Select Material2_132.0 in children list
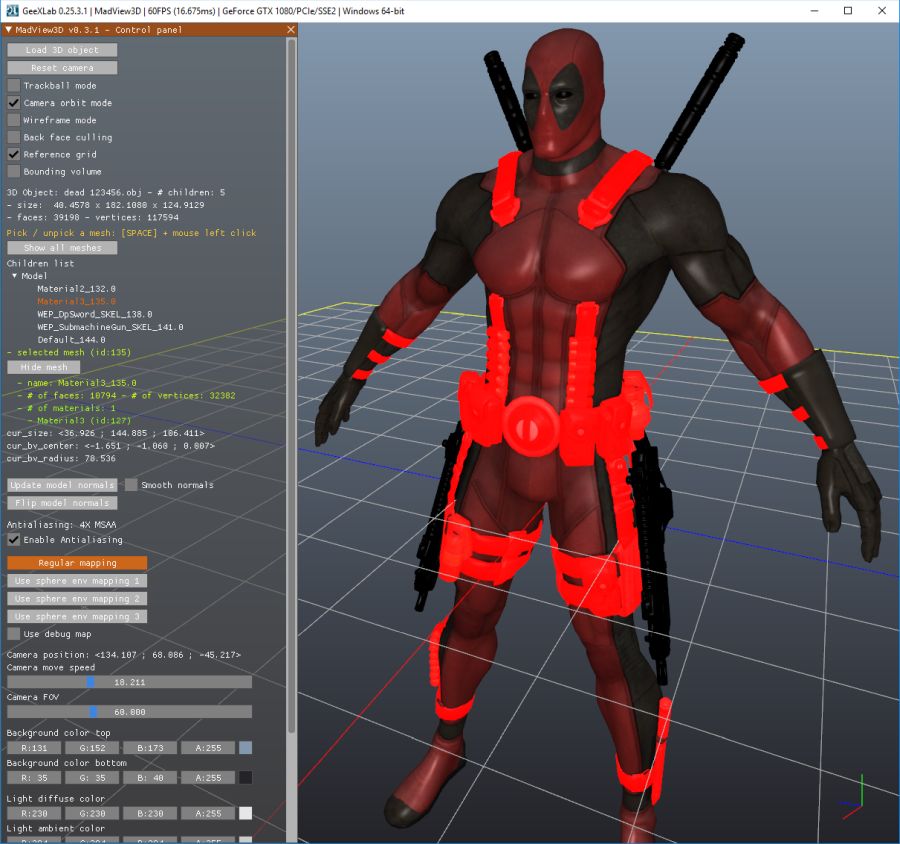This screenshot has height=844, width=900. (76, 289)
